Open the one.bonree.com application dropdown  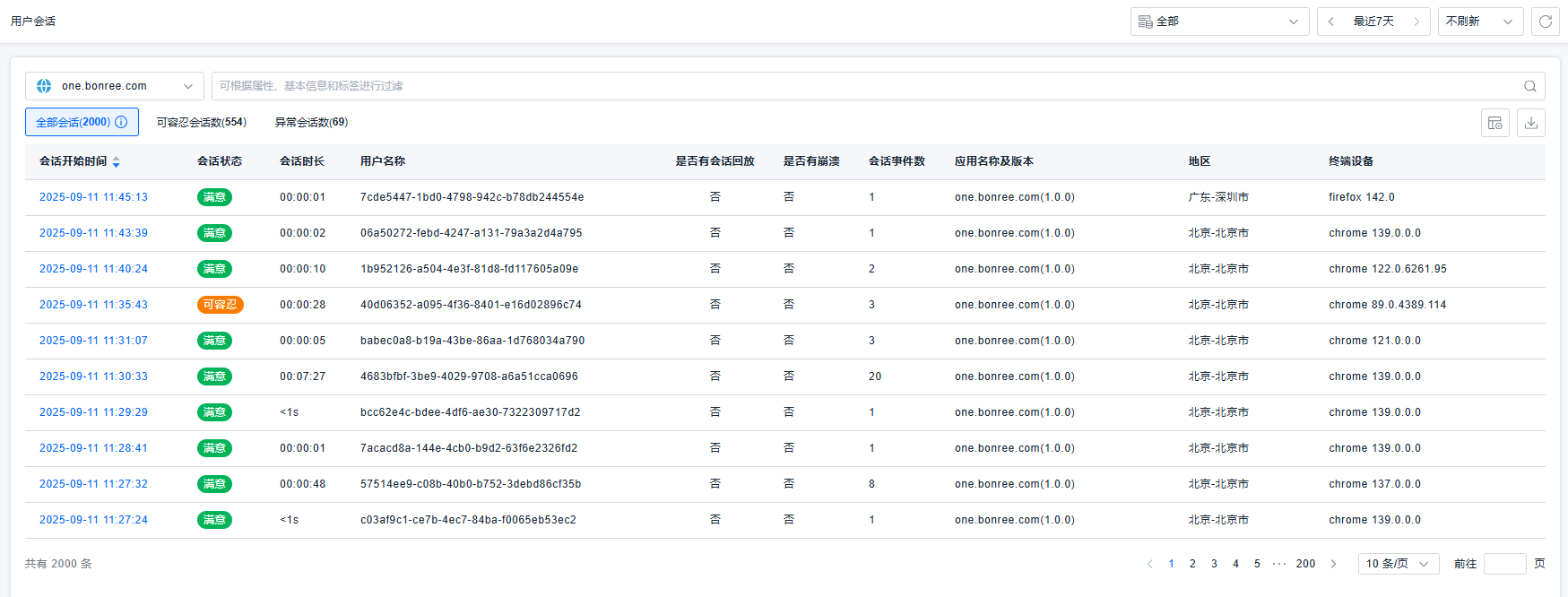(115, 86)
